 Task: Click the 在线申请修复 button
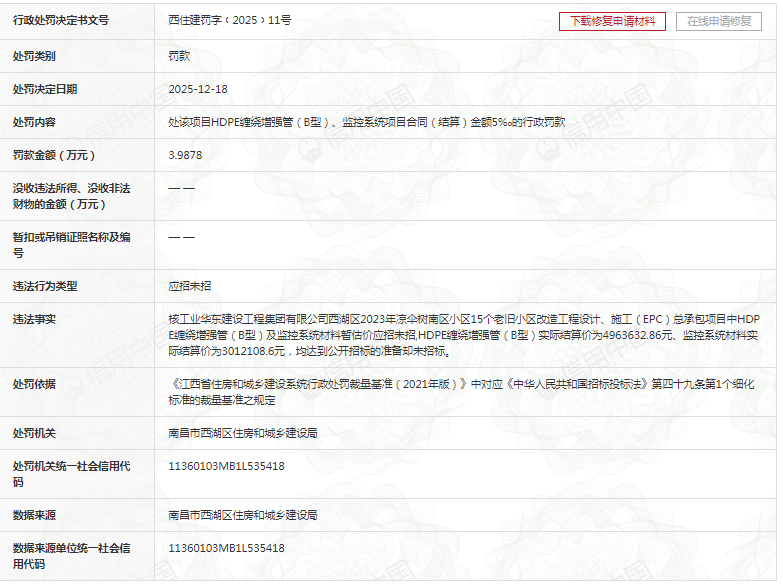tap(718, 21)
